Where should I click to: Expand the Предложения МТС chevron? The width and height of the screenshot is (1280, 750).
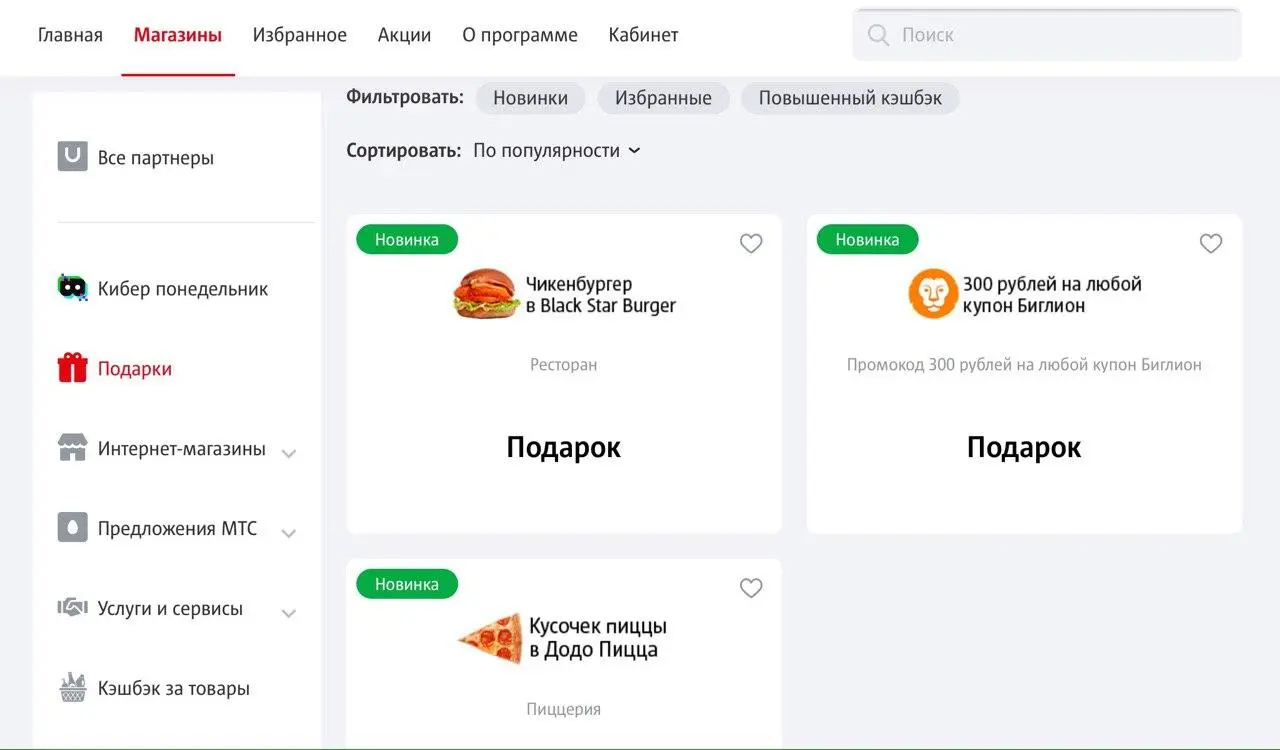(289, 533)
